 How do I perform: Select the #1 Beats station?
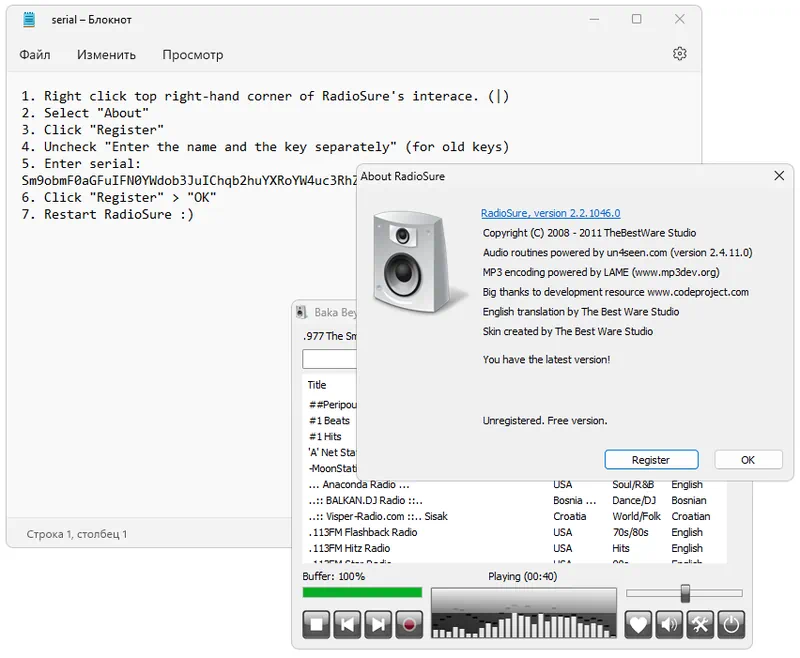tap(329, 421)
